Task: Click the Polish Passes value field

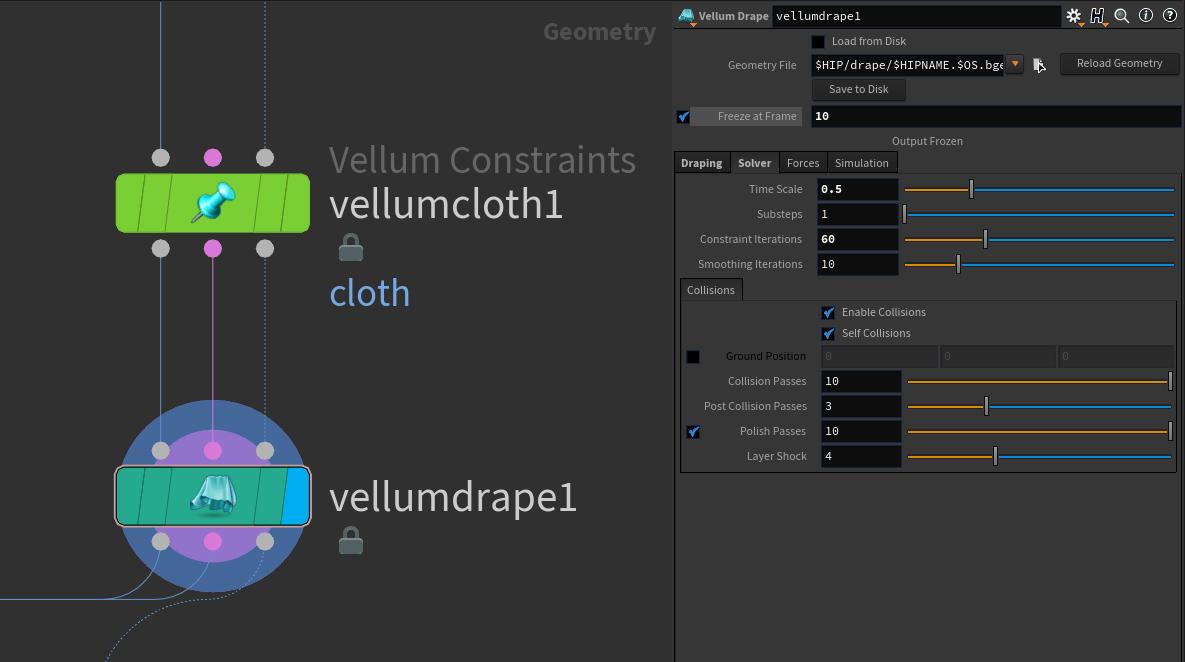Action: point(861,432)
